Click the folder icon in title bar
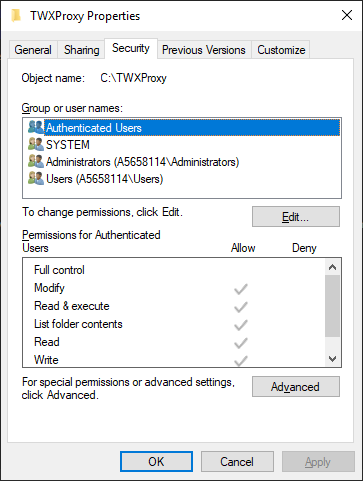This screenshot has width=363, height=481. point(16,15)
